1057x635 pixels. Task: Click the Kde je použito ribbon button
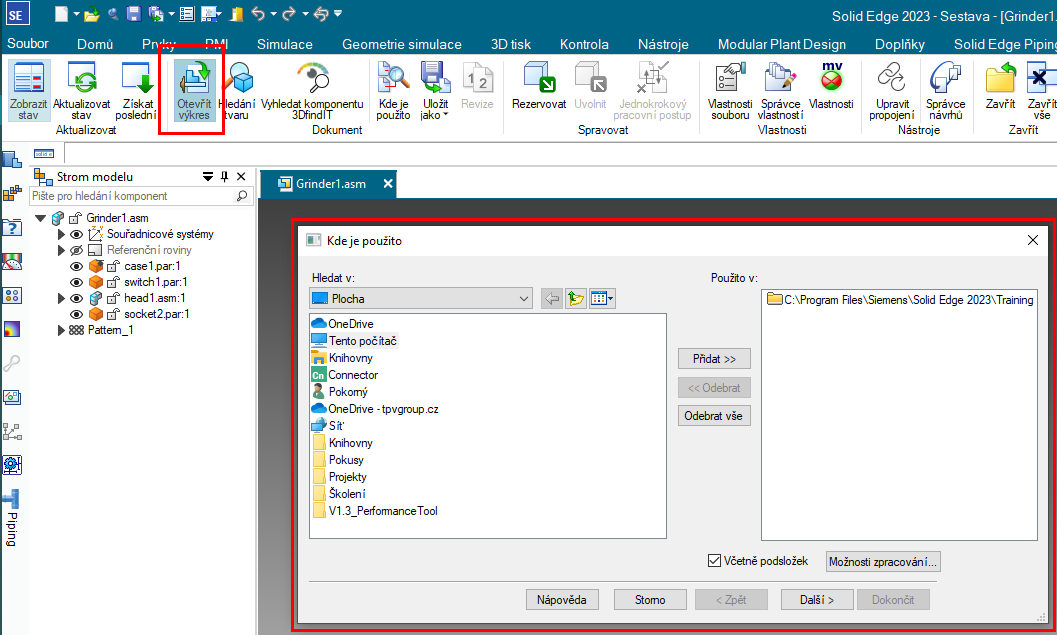tap(393, 92)
